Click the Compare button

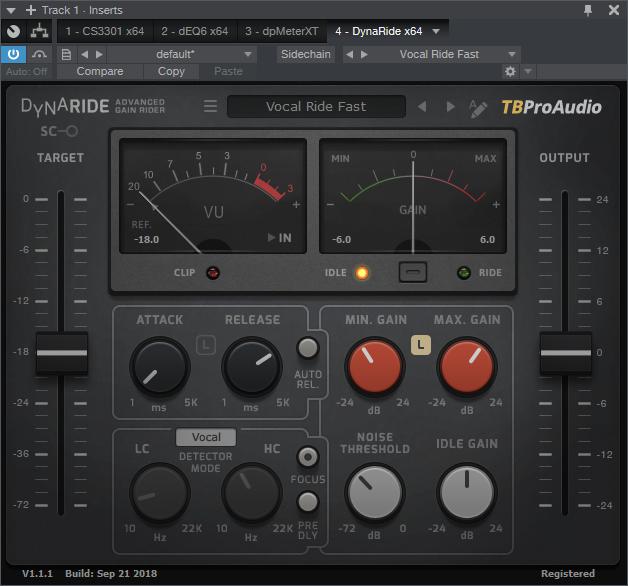tap(100, 71)
